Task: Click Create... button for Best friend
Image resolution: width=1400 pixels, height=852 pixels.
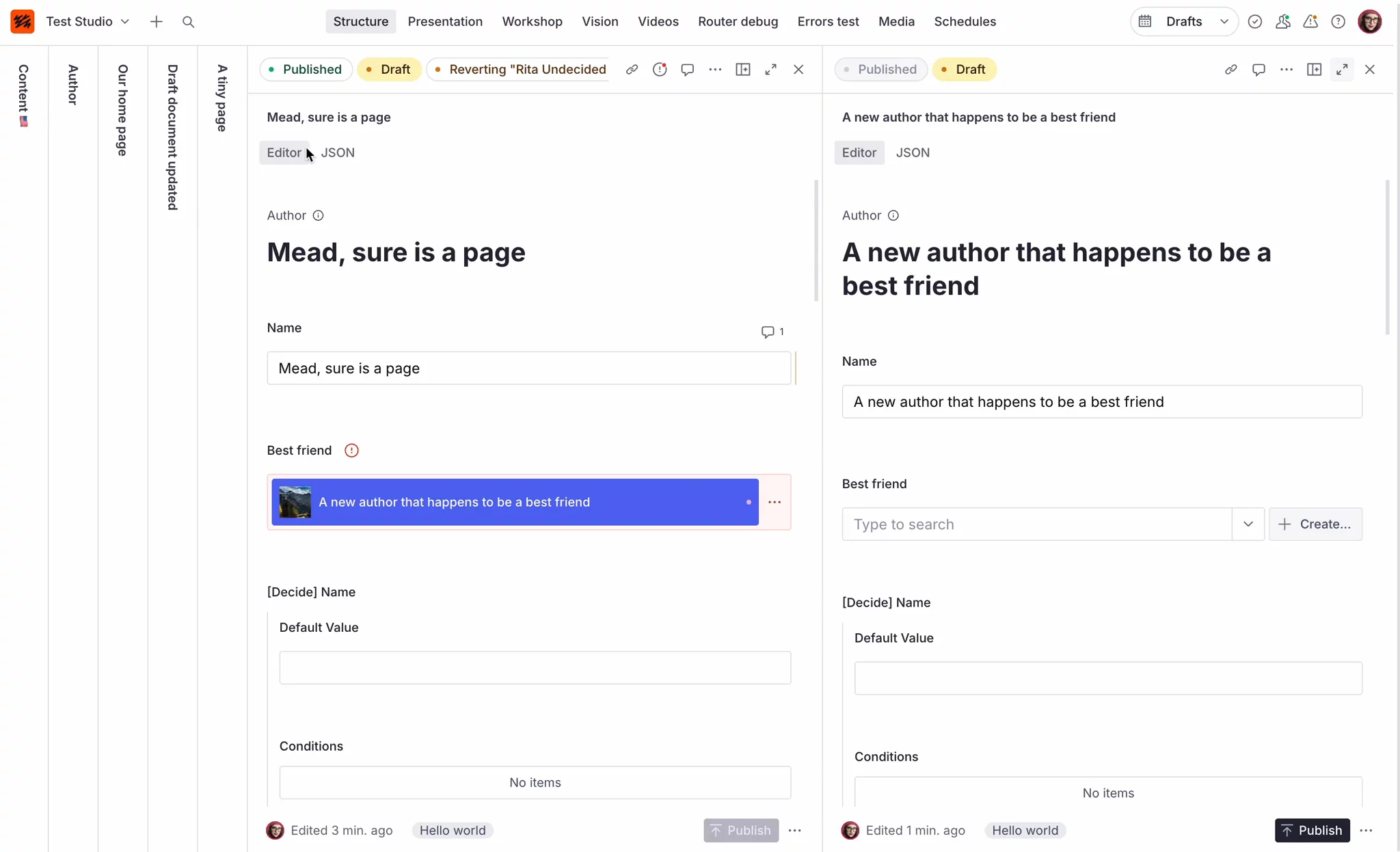Action: tap(1315, 524)
